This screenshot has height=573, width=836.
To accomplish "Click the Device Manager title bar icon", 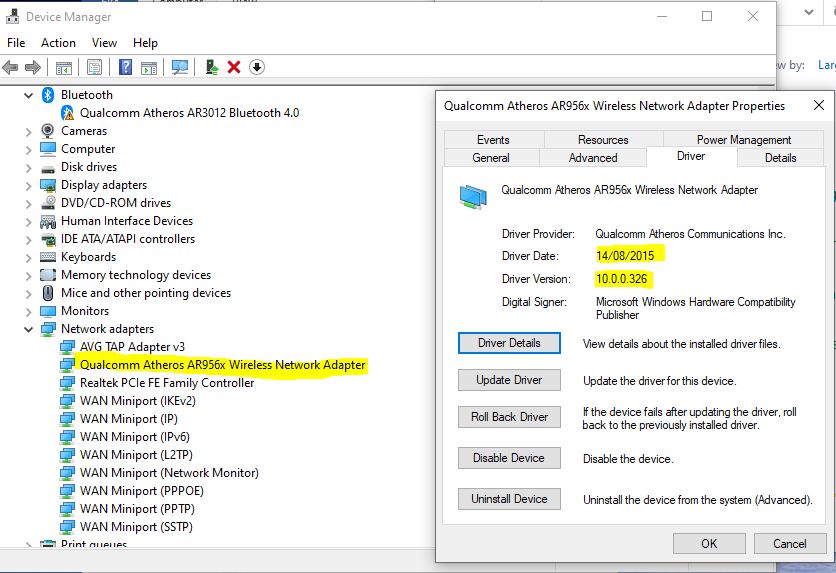I will click(12, 17).
